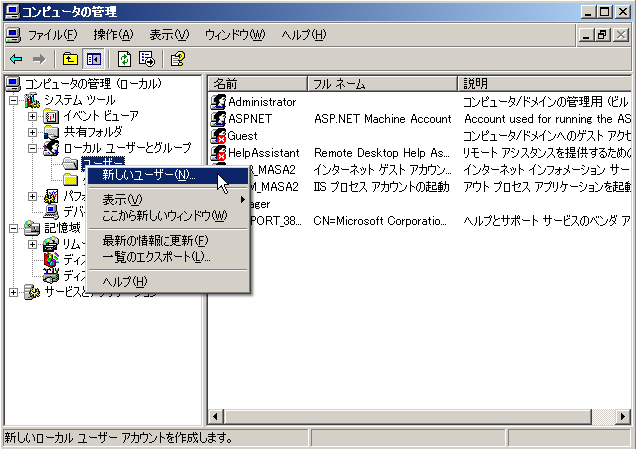636x449 pixels.
Task: Click the イベント ビューア icon
Action: tap(51, 116)
